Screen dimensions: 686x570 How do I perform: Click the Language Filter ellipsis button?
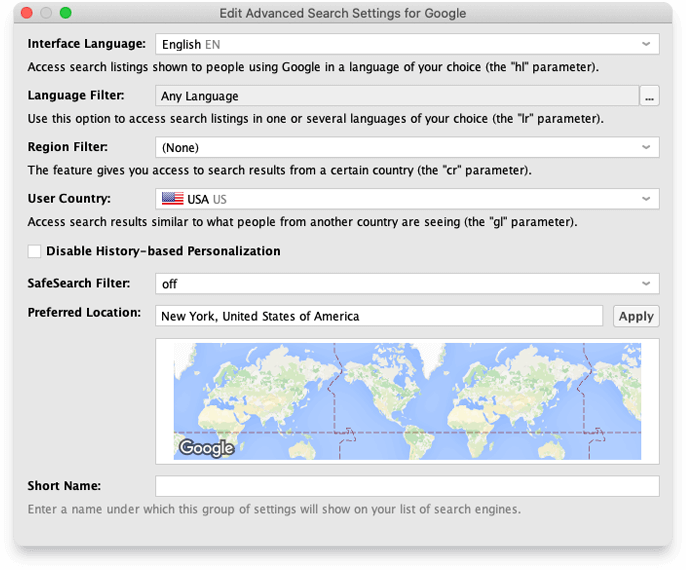(x=649, y=96)
